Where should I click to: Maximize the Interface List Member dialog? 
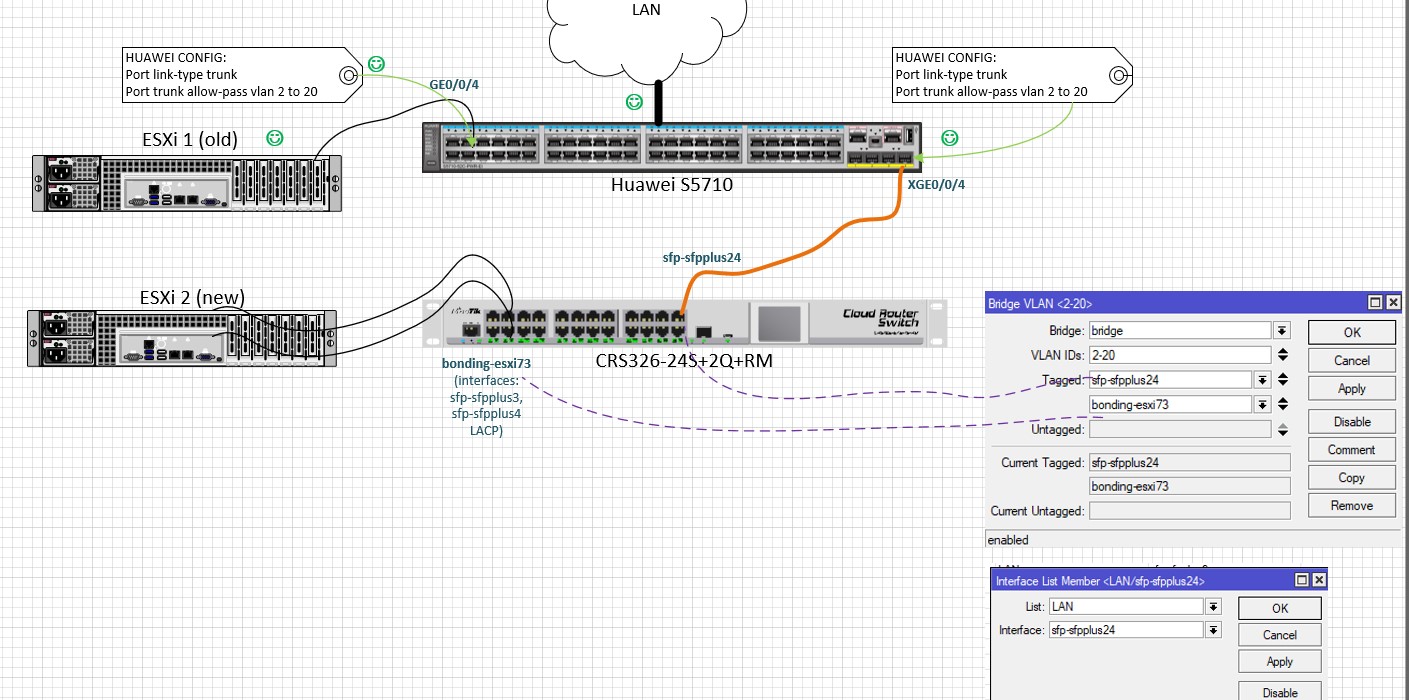click(1302, 580)
